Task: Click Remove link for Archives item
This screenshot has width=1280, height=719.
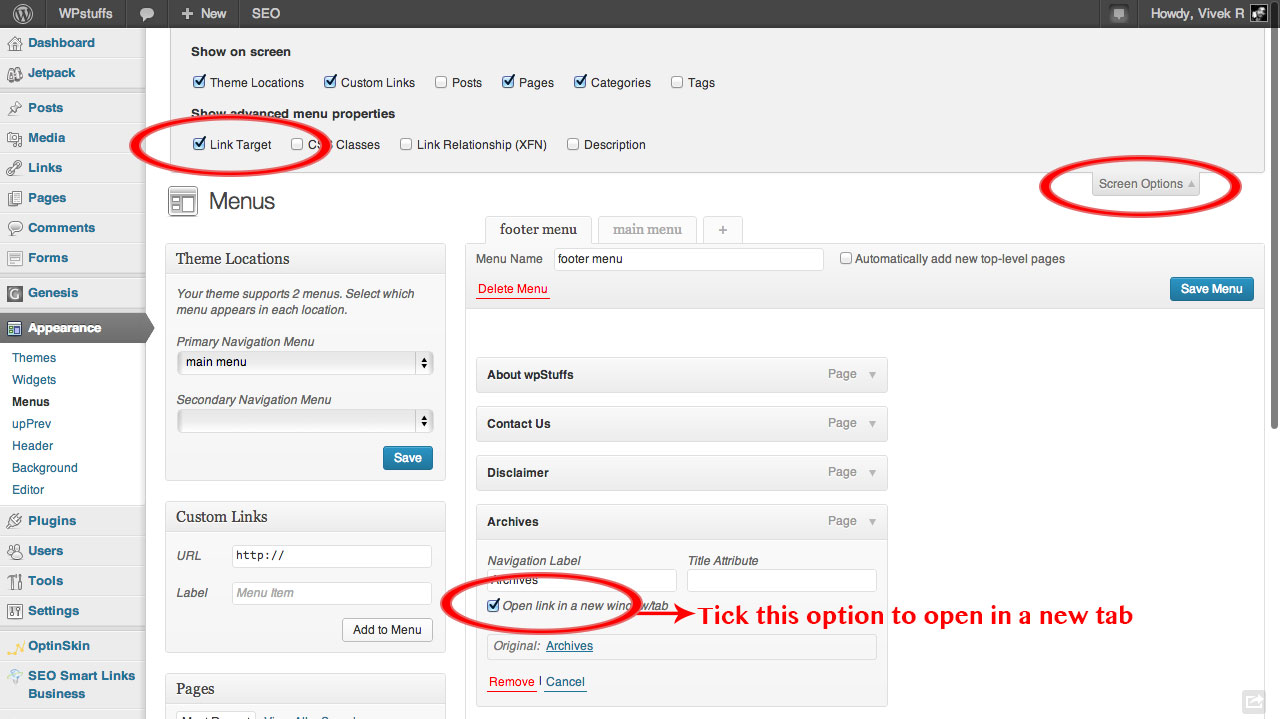Action: point(512,682)
